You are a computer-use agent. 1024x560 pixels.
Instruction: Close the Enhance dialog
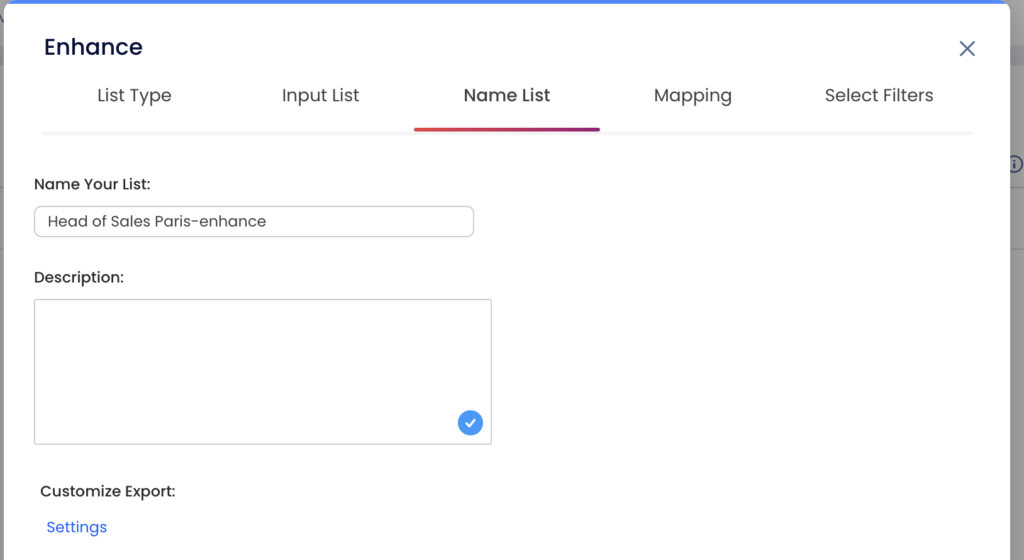(x=967, y=48)
